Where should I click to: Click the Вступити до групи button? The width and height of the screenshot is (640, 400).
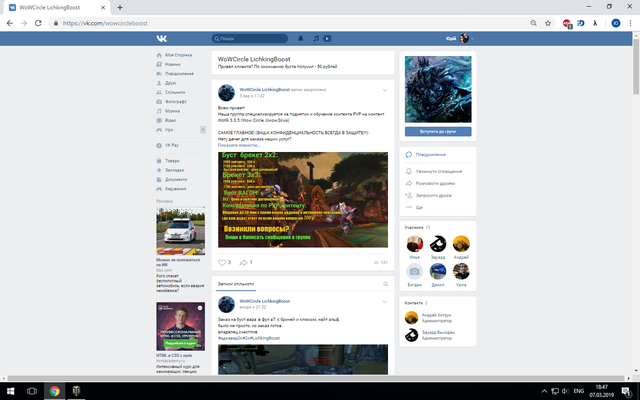point(438,131)
